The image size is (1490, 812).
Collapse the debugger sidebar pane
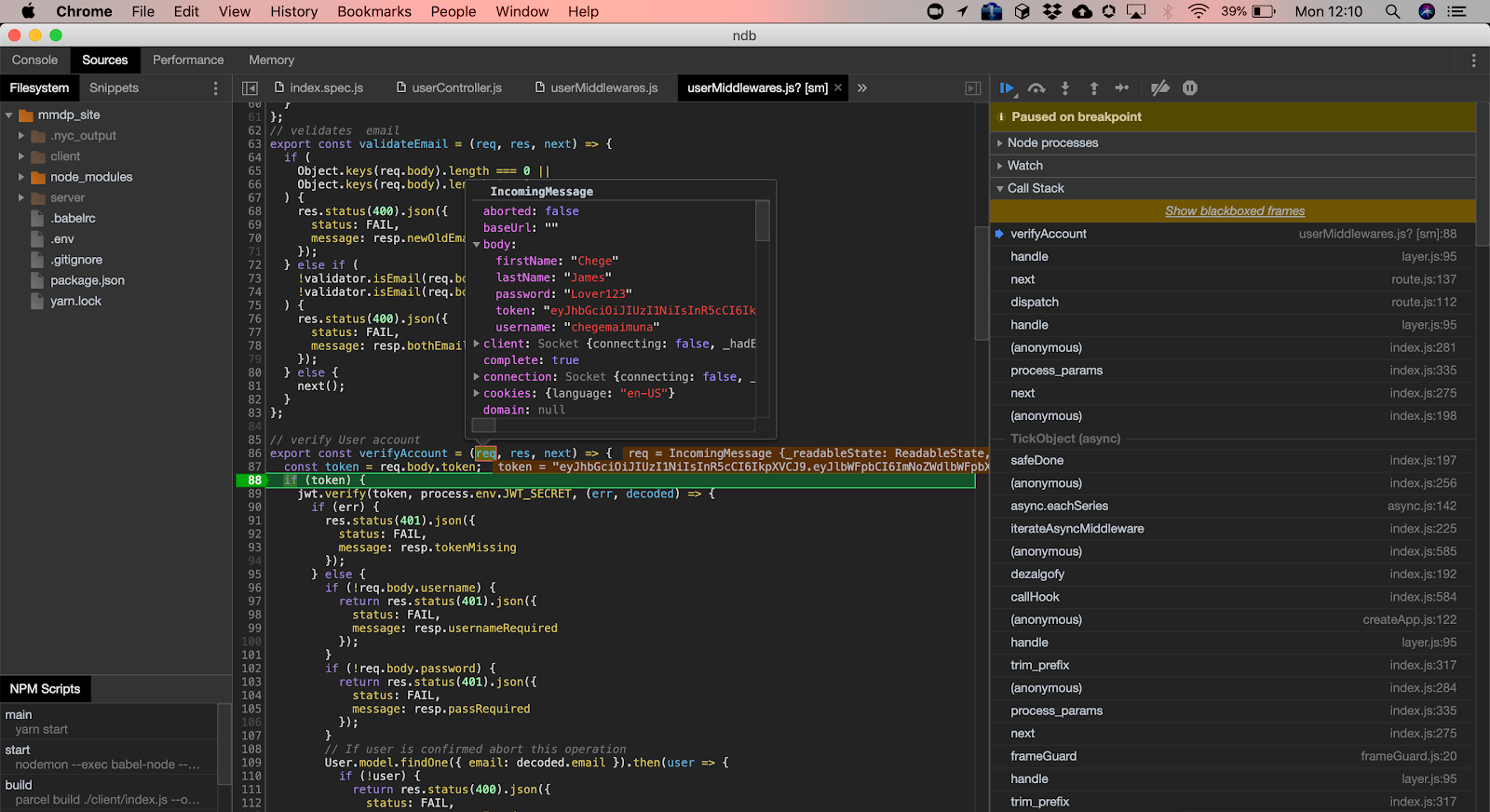pyautogui.click(x=972, y=88)
